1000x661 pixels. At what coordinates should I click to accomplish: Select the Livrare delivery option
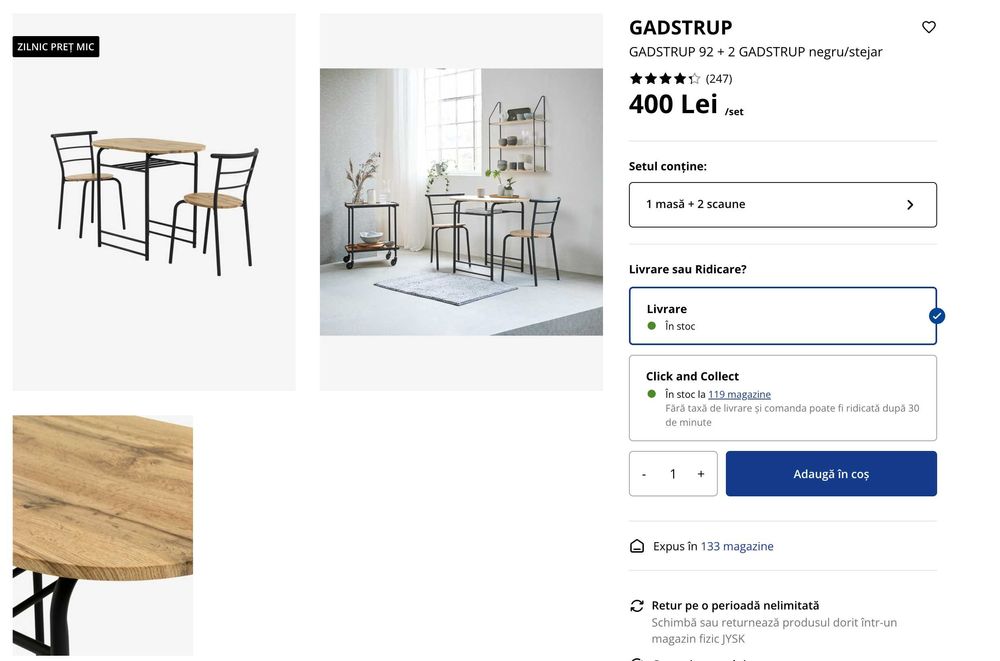[782, 316]
